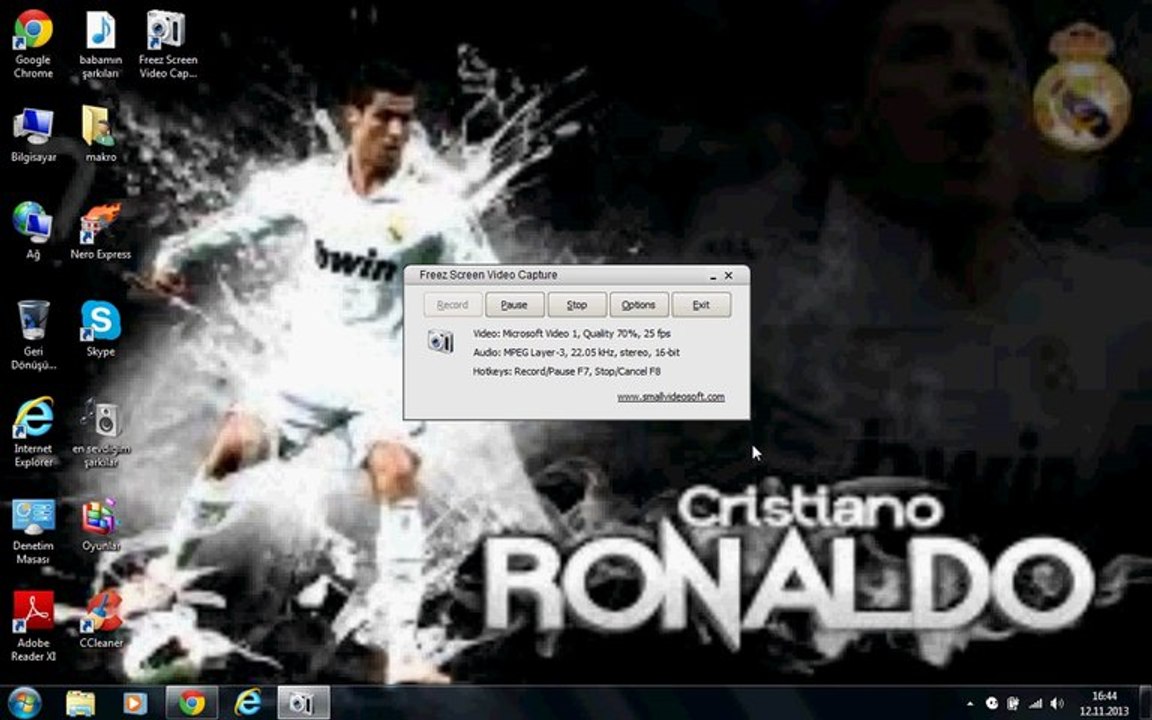Open Google Chrome desktop shortcut

33,44
